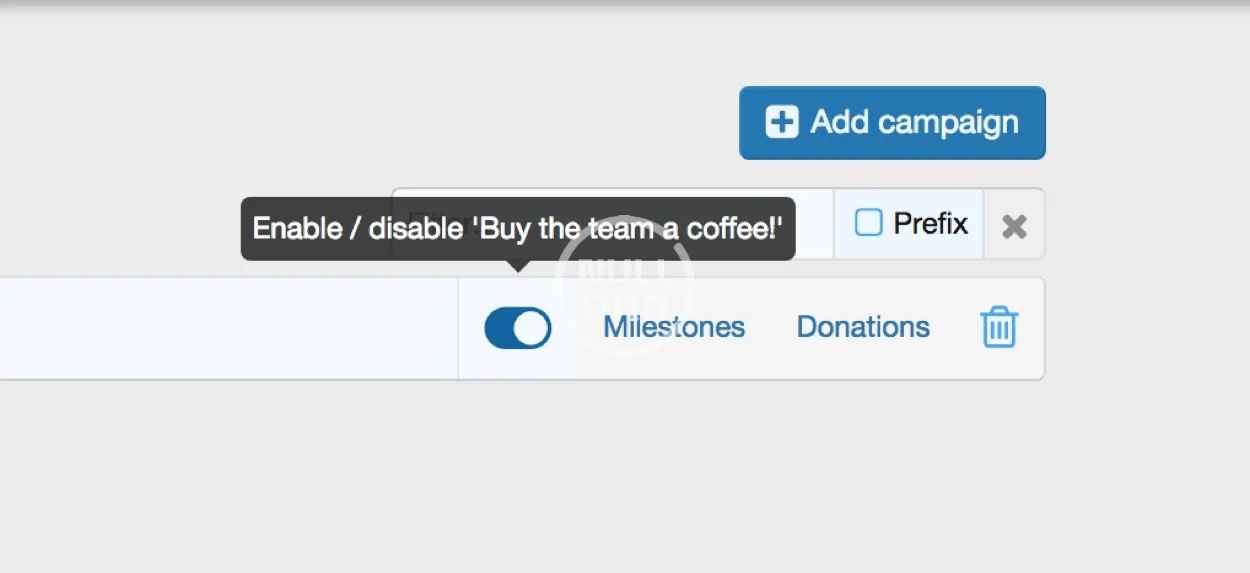
Task: Disable the 'Buy the team a coffee!' switch
Action: (x=517, y=328)
